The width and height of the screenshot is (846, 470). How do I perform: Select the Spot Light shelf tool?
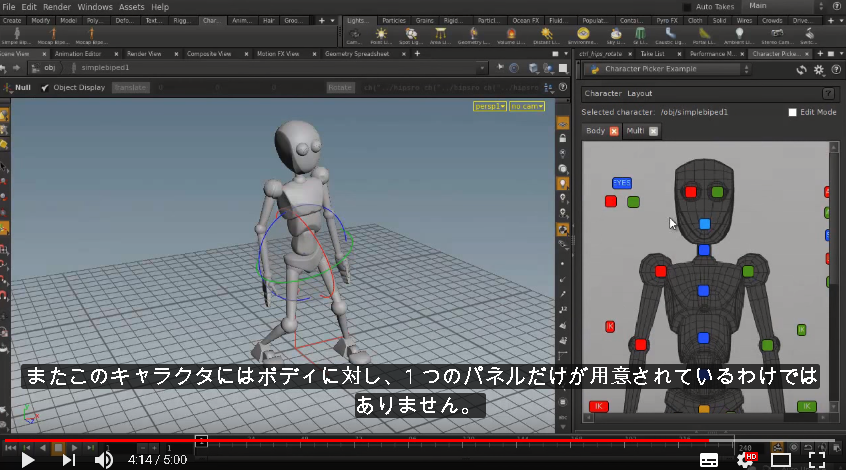tap(411, 36)
